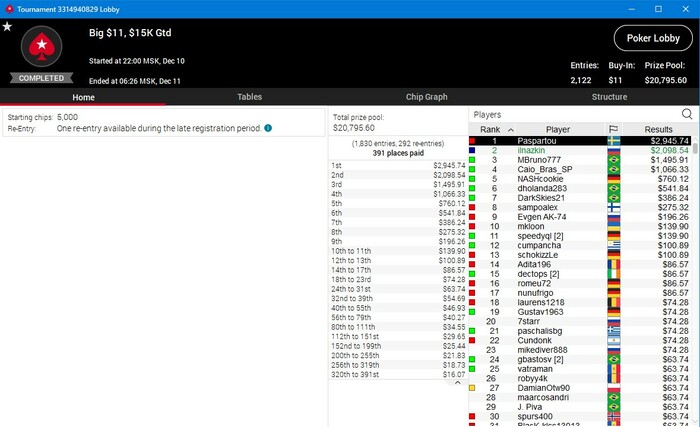Click the green marker beside paschalisbg
This screenshot has width=700, height=427.
pyautogui.click(x=472, y=331)
